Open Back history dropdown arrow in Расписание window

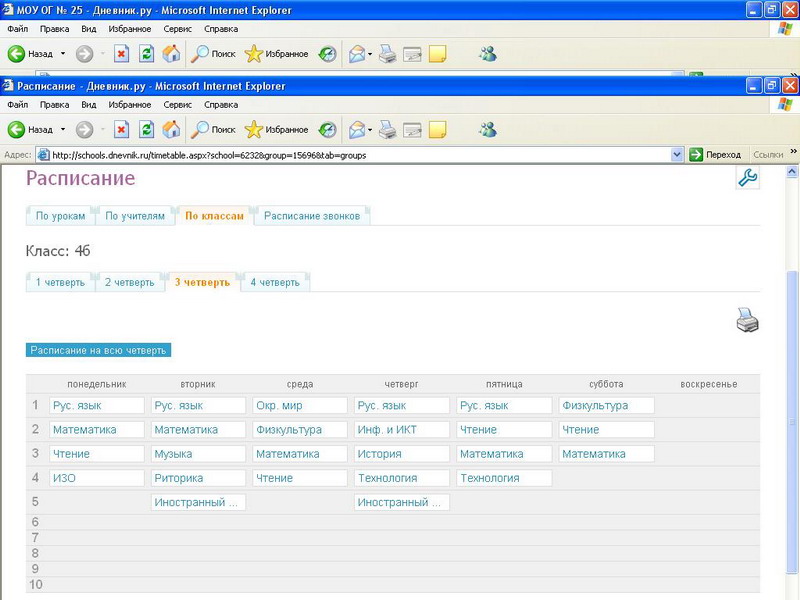pos(63,129)
